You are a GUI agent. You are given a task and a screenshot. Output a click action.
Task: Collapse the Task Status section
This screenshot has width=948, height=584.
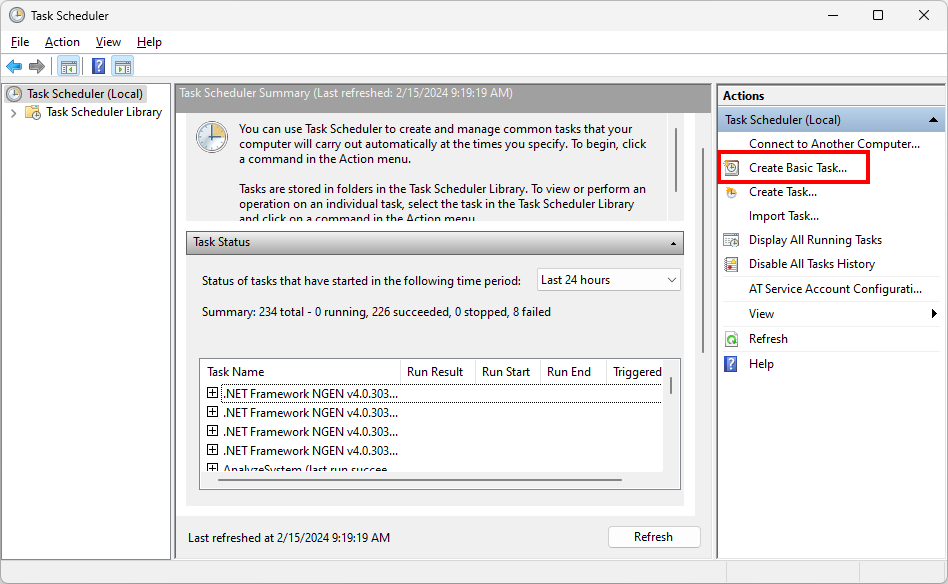pos(673,243)
